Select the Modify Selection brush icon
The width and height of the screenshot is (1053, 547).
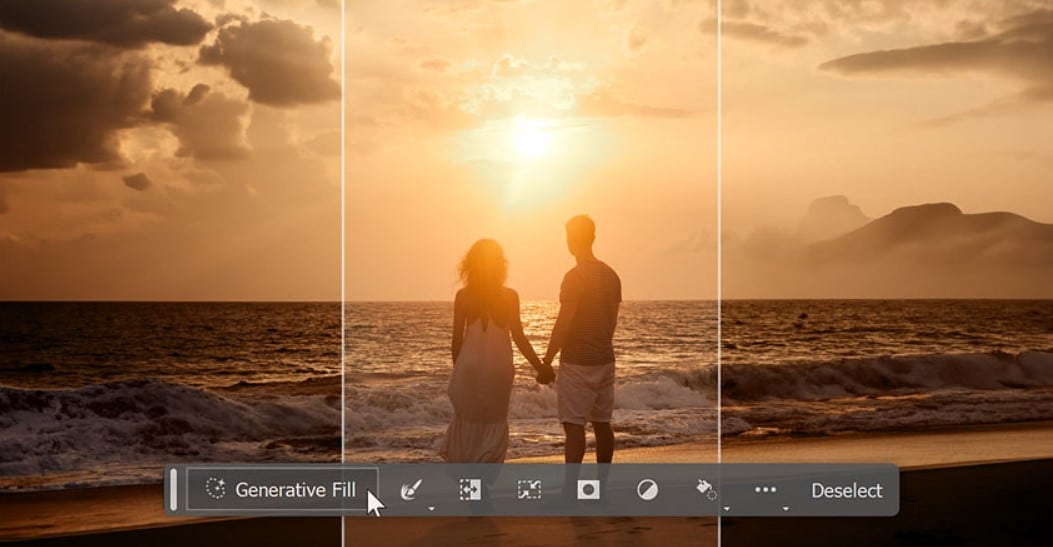point(410,490)
